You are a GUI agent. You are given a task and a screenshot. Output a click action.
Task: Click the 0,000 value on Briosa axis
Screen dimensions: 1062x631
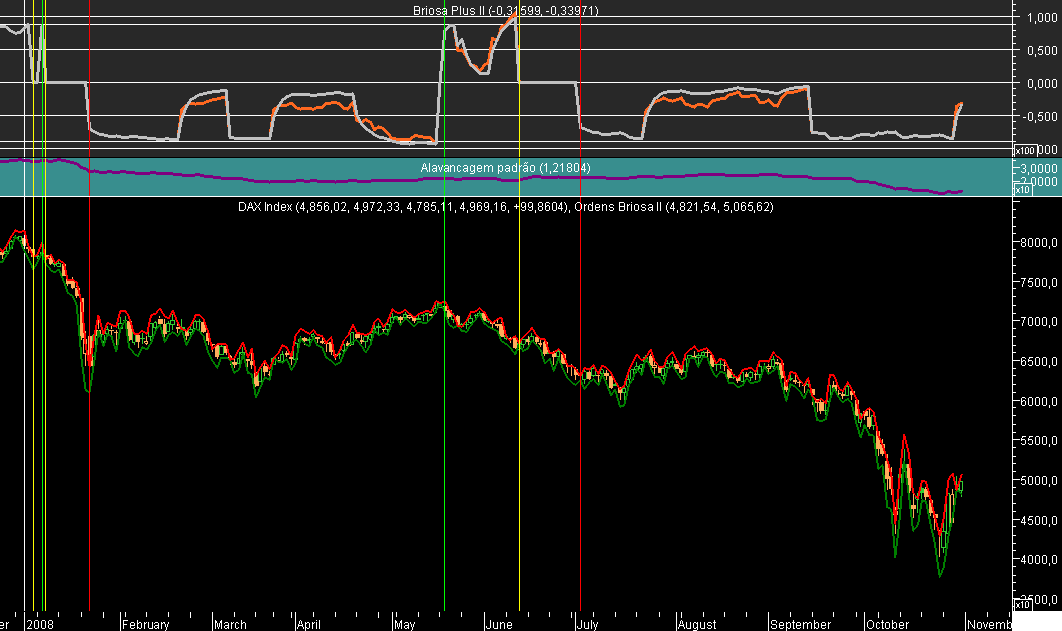(1042, 83)
